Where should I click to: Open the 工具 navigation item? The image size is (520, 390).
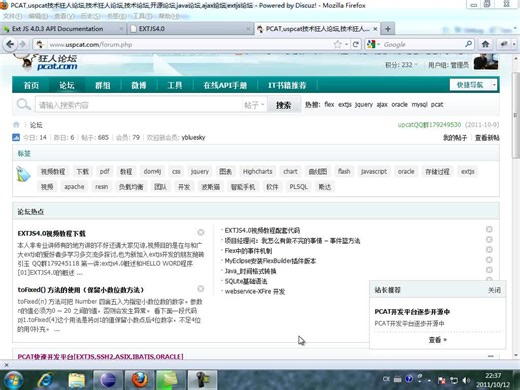[x=175, y=85]
